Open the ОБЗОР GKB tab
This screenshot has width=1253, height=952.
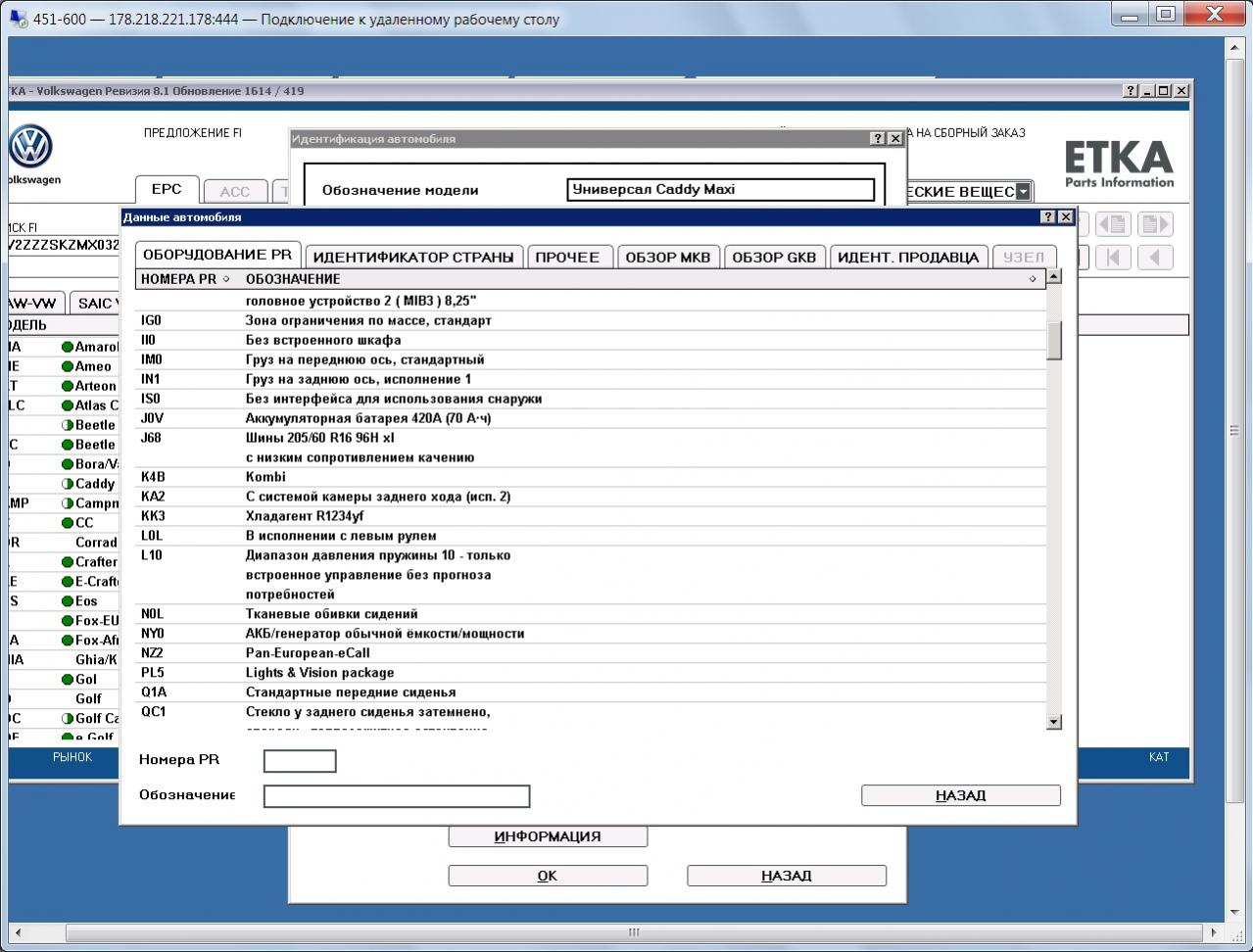(774, 257)
